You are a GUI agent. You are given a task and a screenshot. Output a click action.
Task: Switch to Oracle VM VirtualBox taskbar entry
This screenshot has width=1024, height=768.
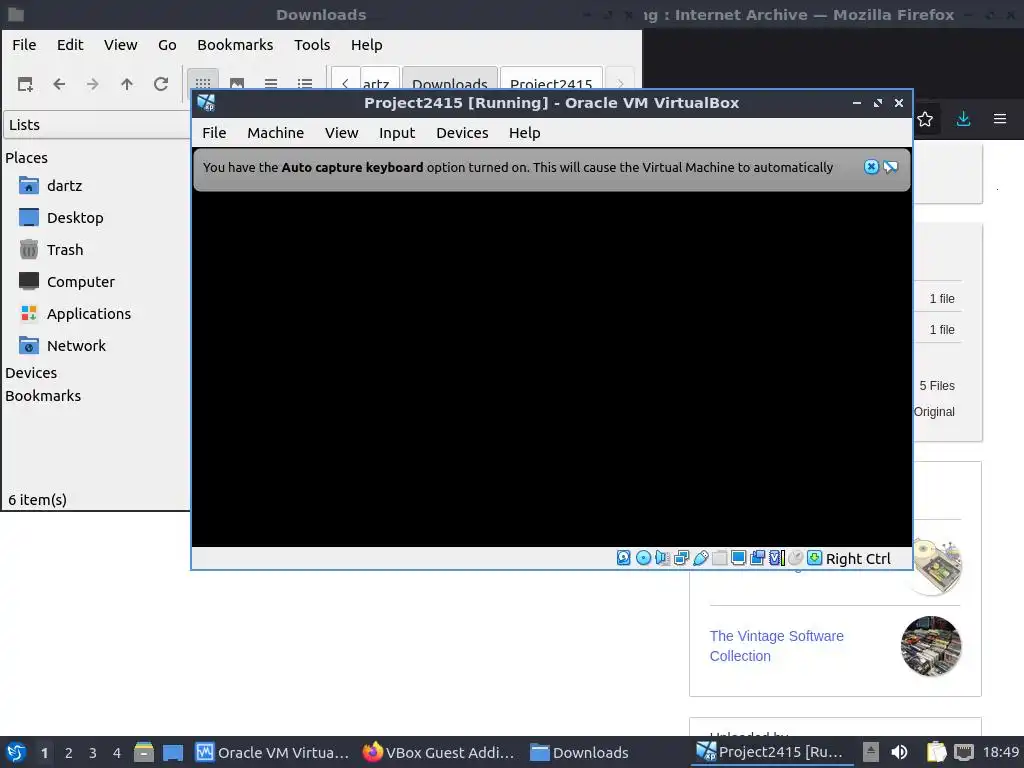point(272,752)
